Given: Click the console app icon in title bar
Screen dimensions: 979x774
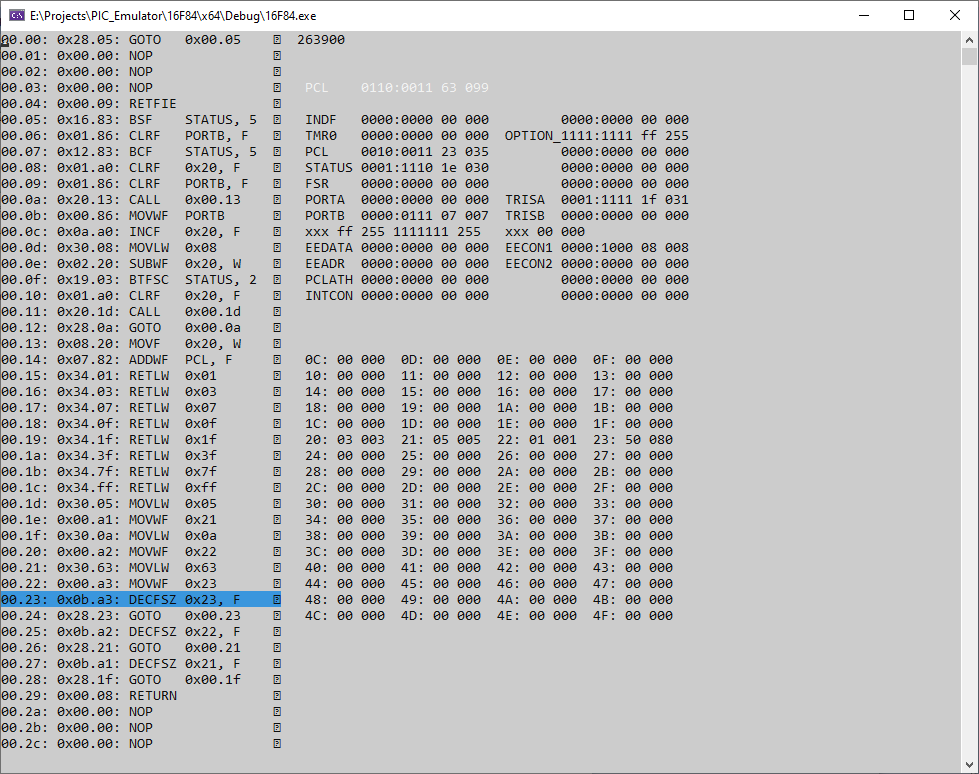Looking at the screenshot, I should click(x=17, y=15).
